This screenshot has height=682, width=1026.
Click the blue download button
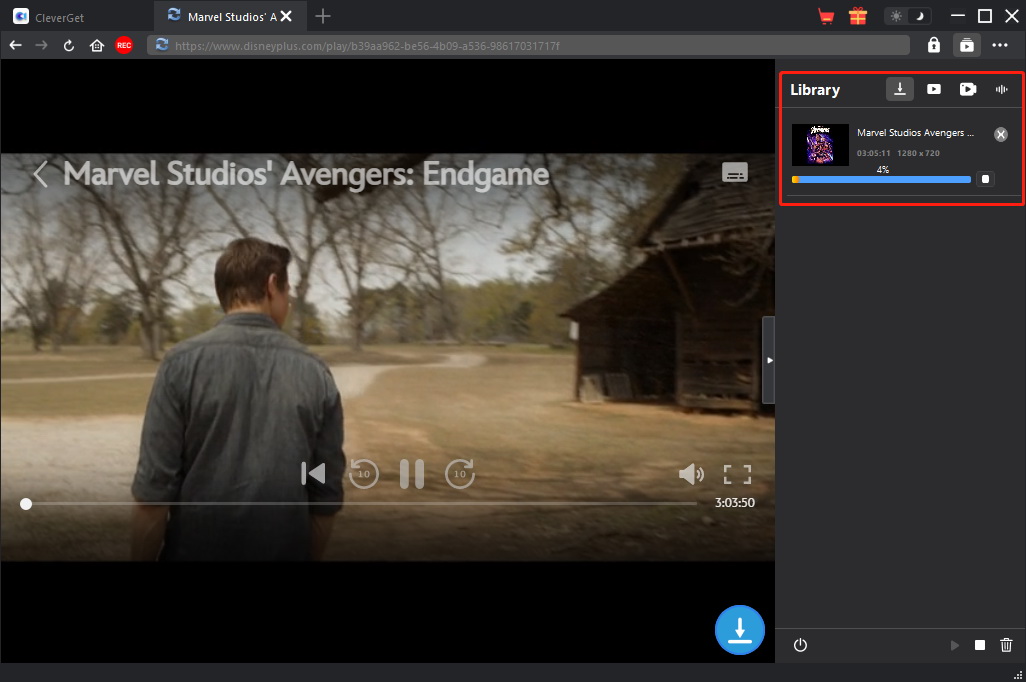[x=740, y=630]
